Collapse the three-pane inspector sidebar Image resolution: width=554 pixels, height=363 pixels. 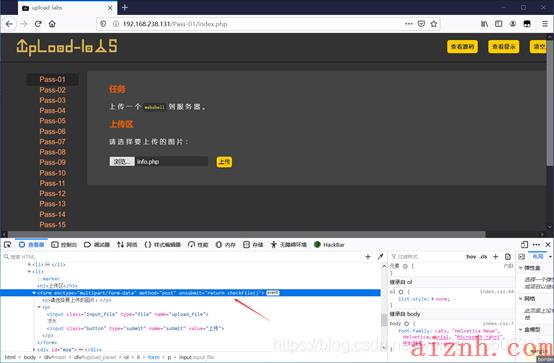pyautogui.click(x=521, y=257)
